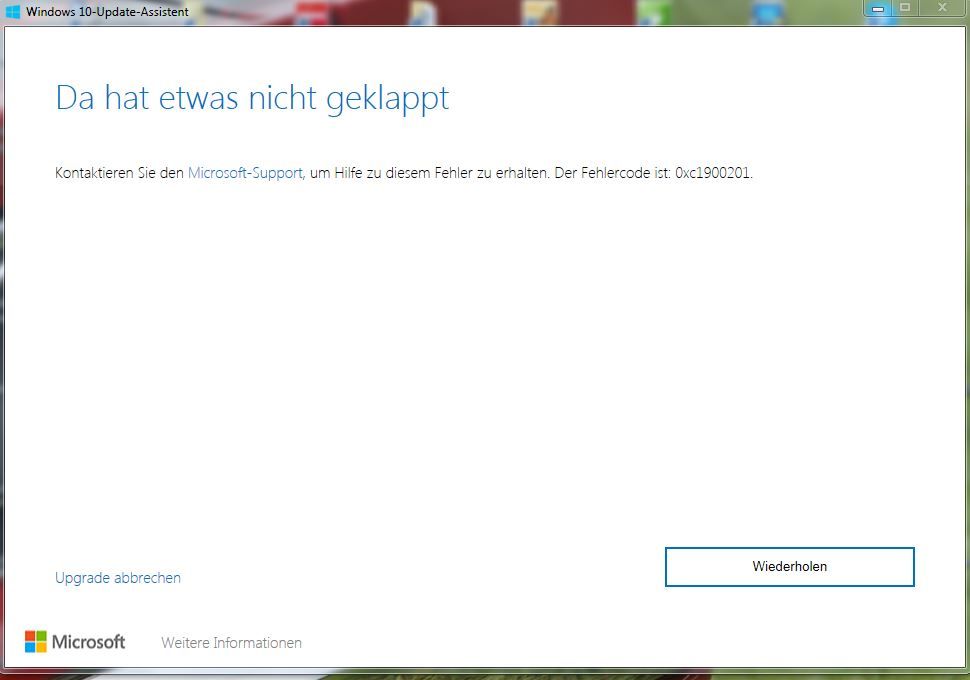Retry the failed update with Wiederholen
The image size is (970, 680).
tap(790, 566)
